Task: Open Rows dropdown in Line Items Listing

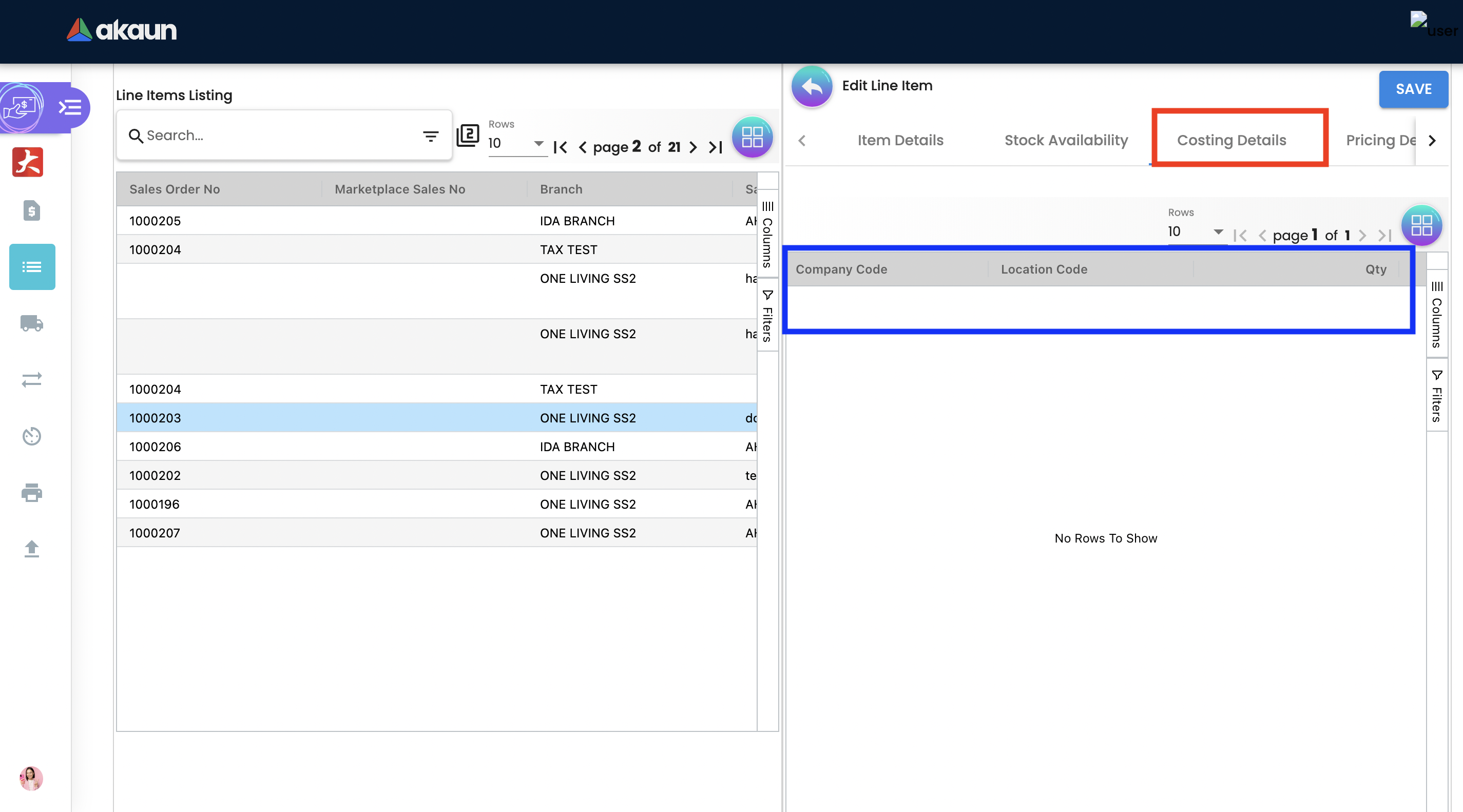Action: coord(516,143)
